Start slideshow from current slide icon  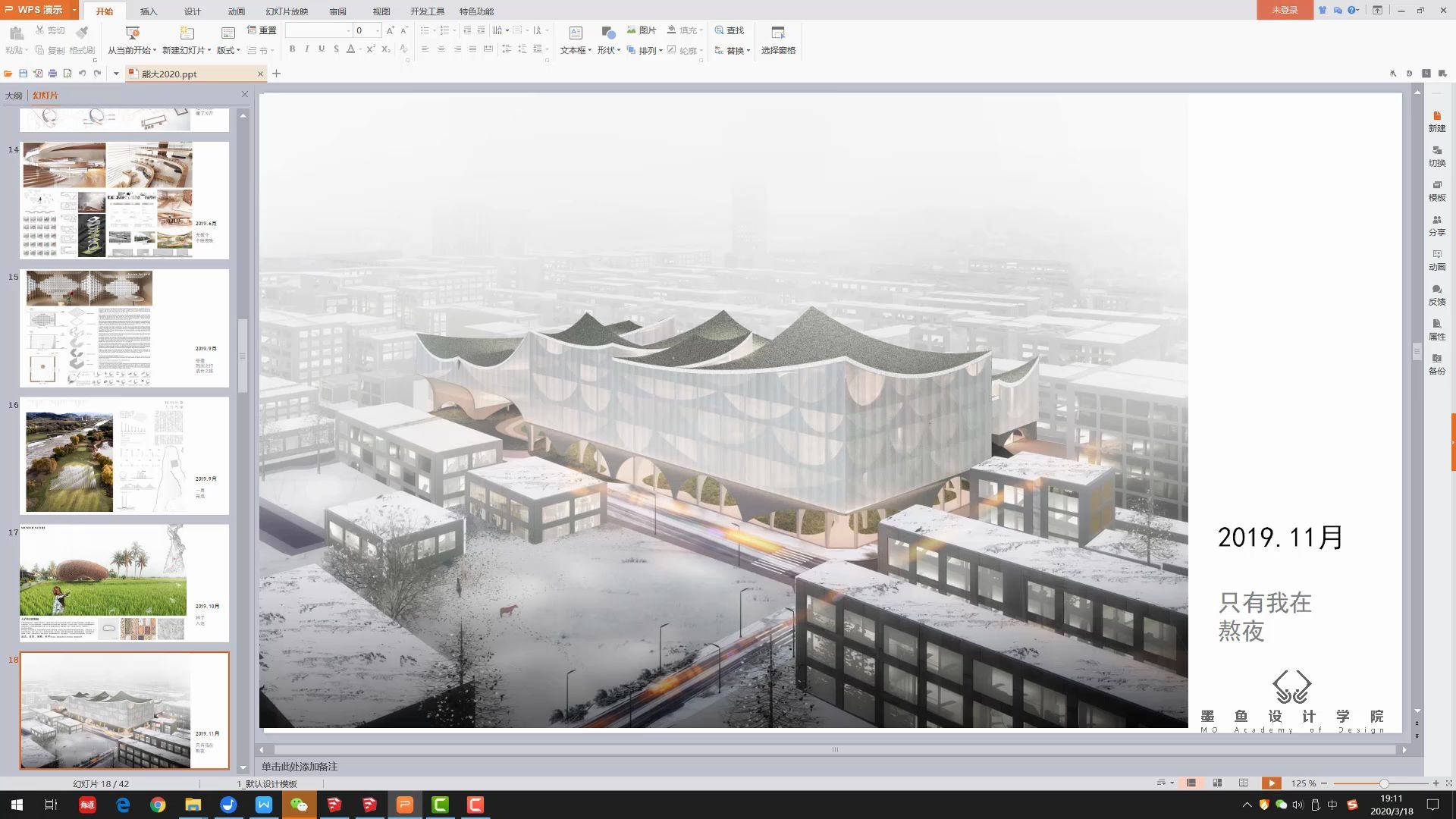tap(133, 33)
